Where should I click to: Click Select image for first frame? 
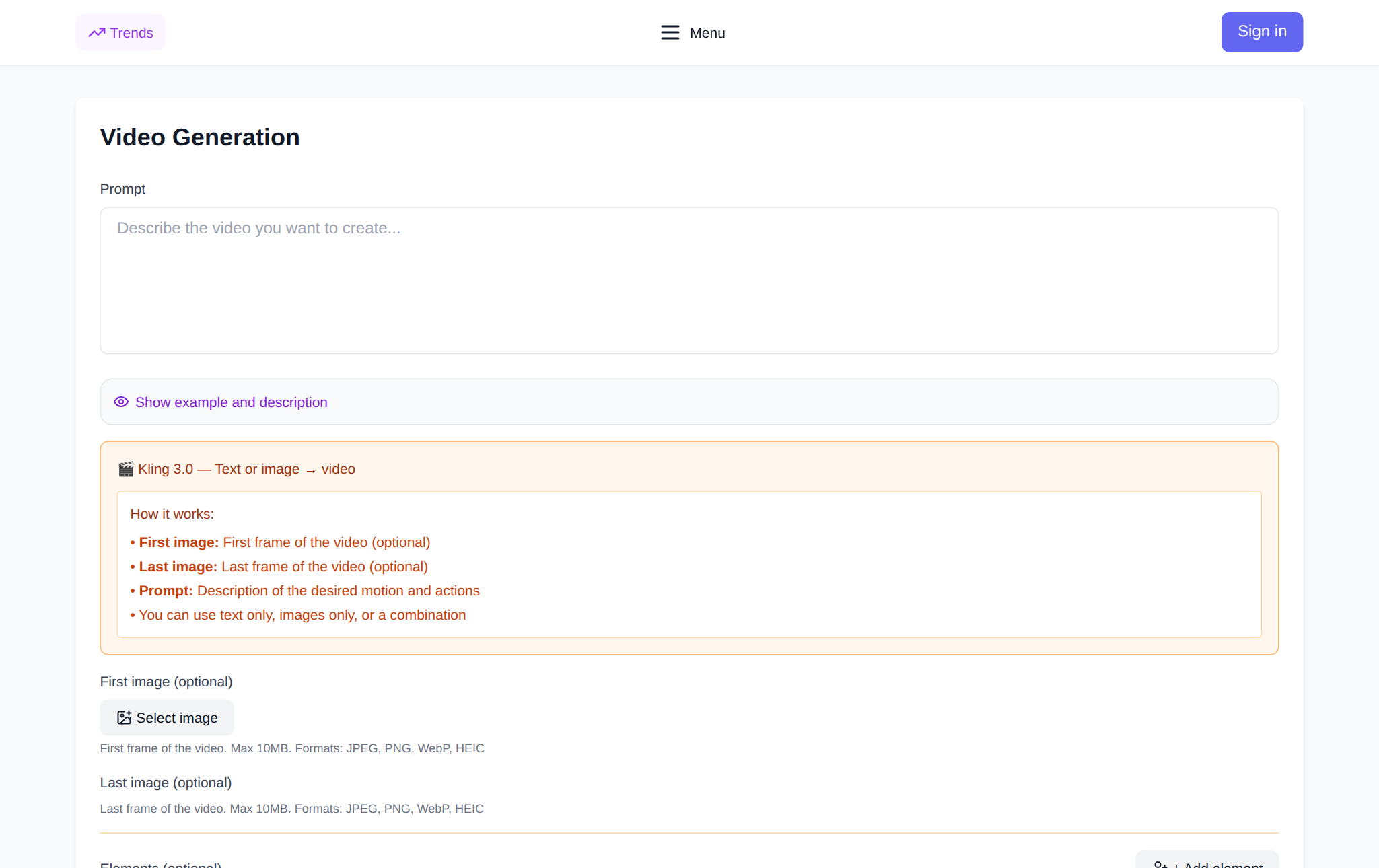[x=167, y=717]
